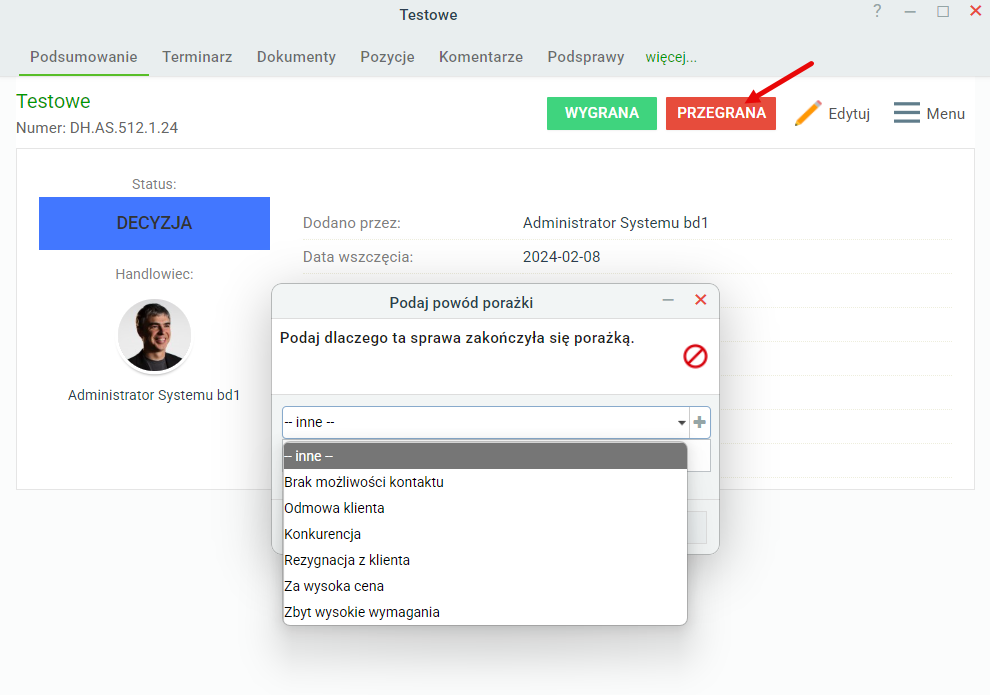Click the dialog title "Podaj powód porażki"
This screenshot has width=990, height=695.
pos(461,303)
